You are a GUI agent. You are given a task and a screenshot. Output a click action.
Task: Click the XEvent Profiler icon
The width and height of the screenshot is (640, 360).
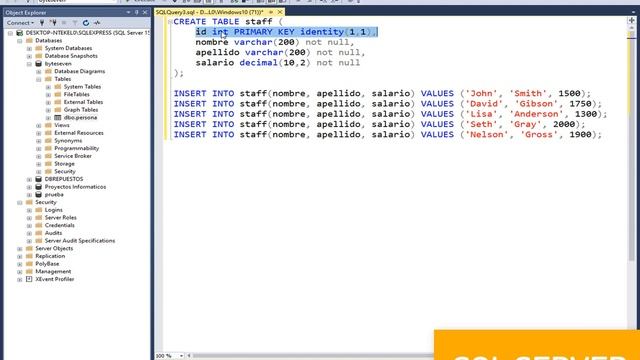pyautogui.click(x=29, y=279)
